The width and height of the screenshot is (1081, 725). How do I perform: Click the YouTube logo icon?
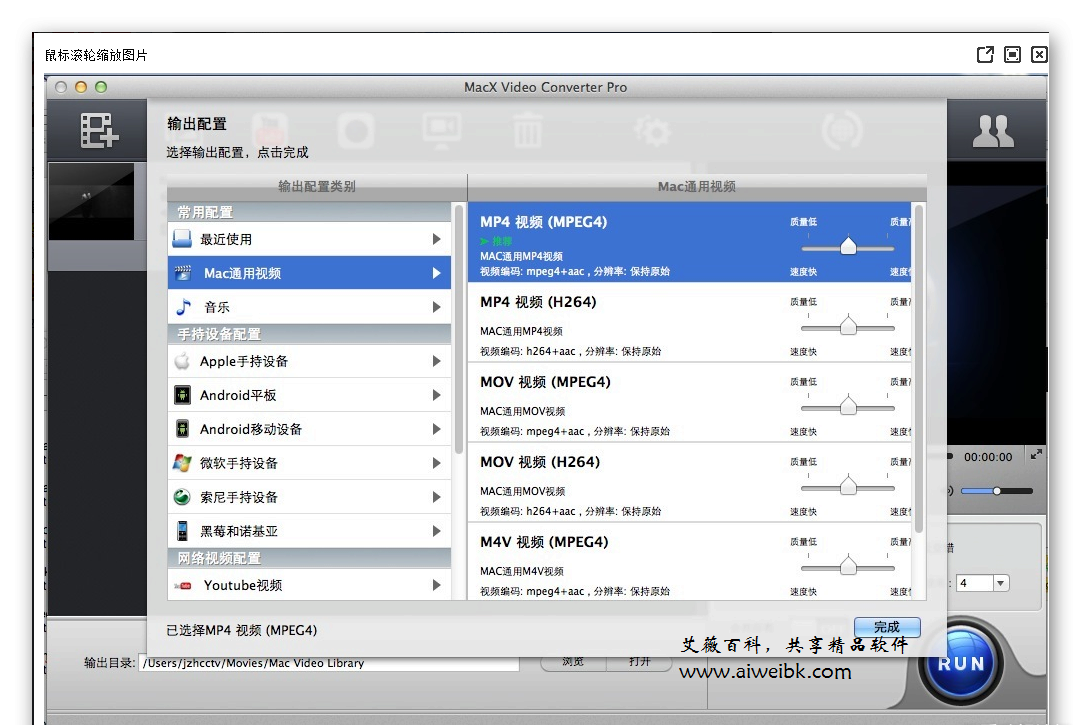pyautogui.click(x=183, y=586)
